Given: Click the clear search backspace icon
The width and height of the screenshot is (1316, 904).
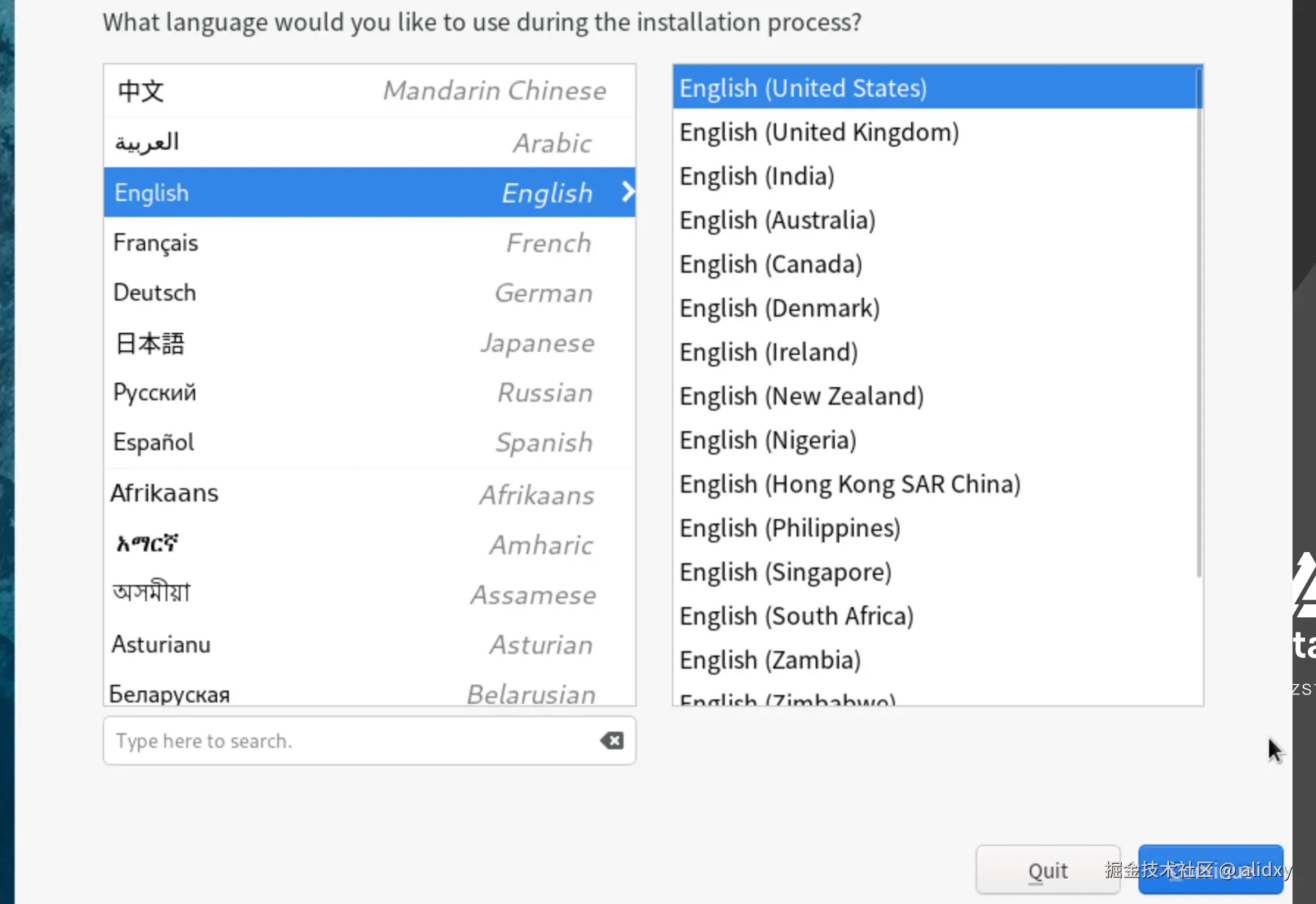Looking at the screenshot, I should point(612,741).
